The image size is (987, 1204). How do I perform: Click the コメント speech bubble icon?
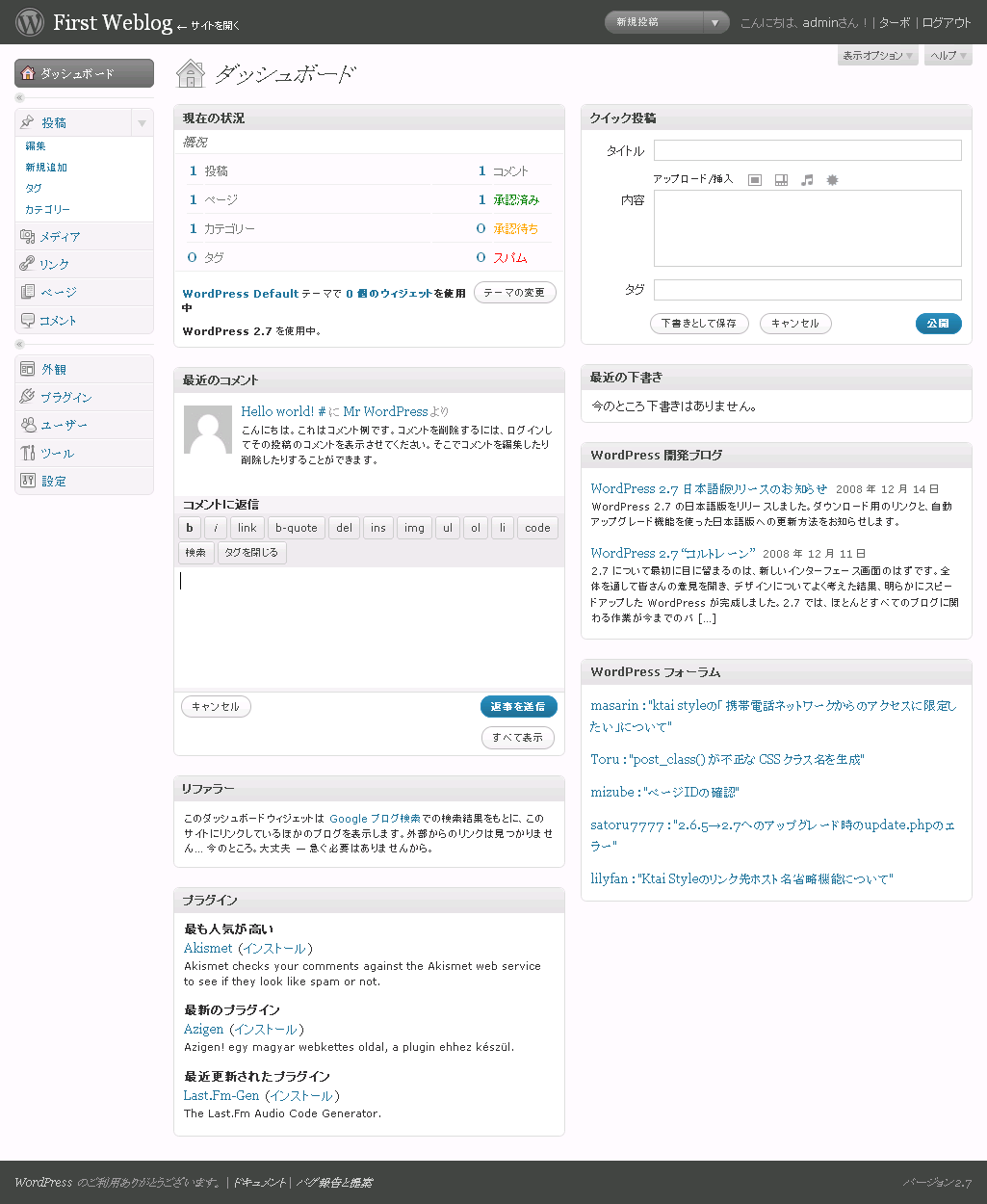coord(27,320)
